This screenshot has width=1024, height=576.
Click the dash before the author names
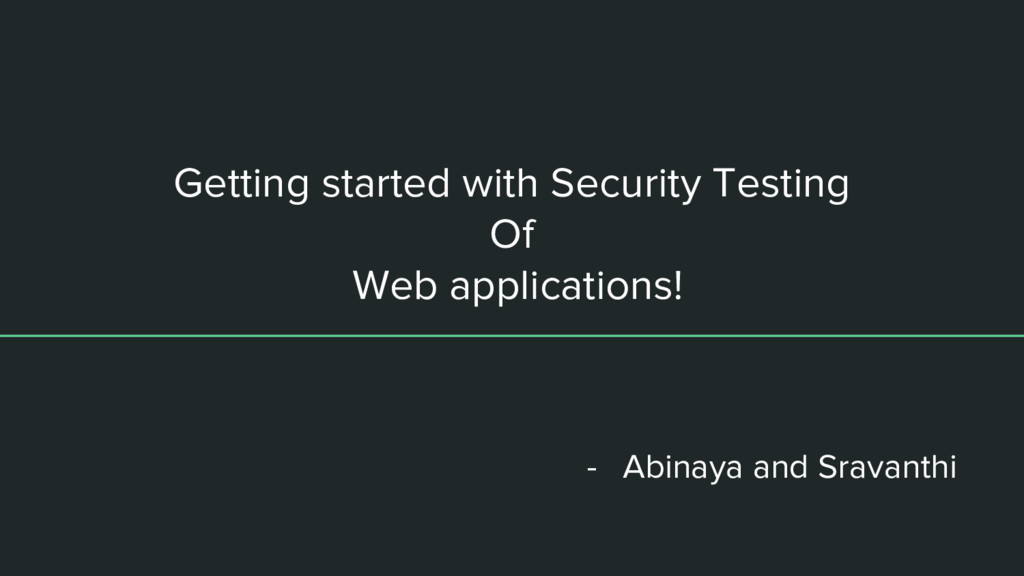click(x=593, y=468)
